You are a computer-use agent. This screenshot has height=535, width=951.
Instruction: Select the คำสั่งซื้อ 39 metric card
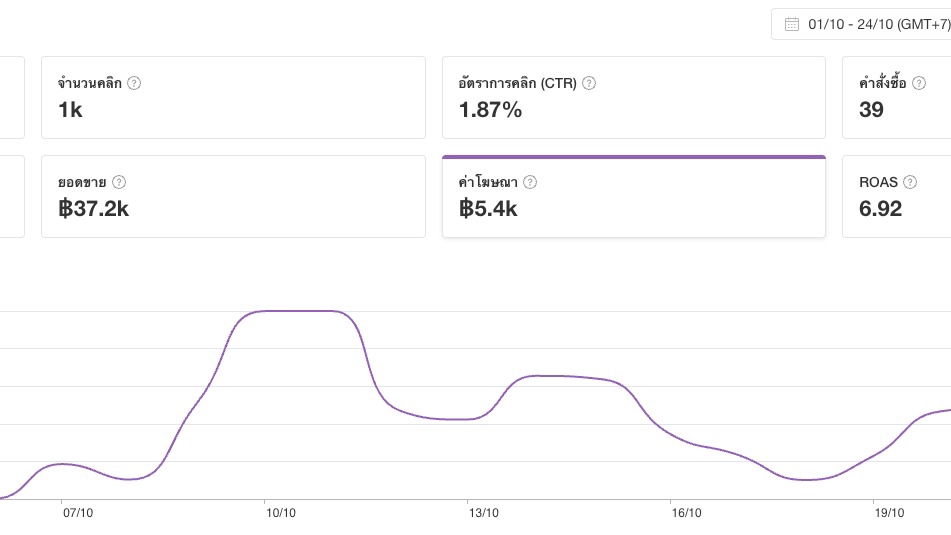pyautogui.click(x=896, y=97)
